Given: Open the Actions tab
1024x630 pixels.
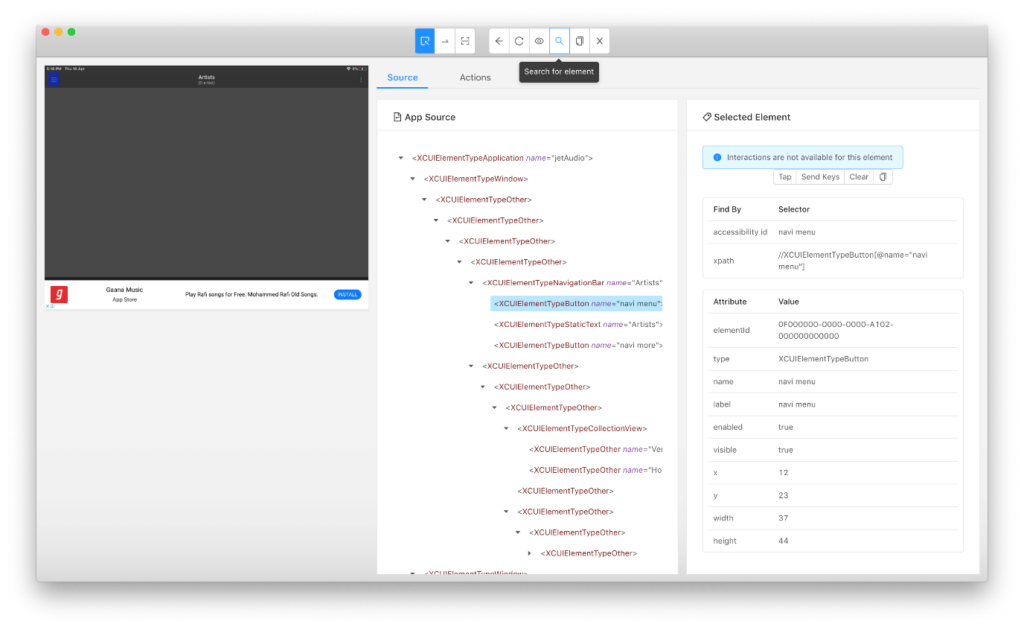Looking at the screenshot, I should 475,77.
